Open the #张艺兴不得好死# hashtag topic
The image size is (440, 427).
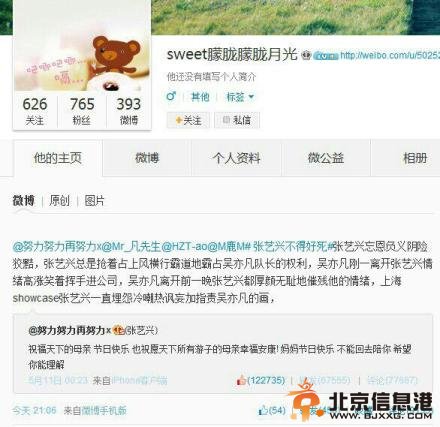pyautogui.click(x=290, y=246)
